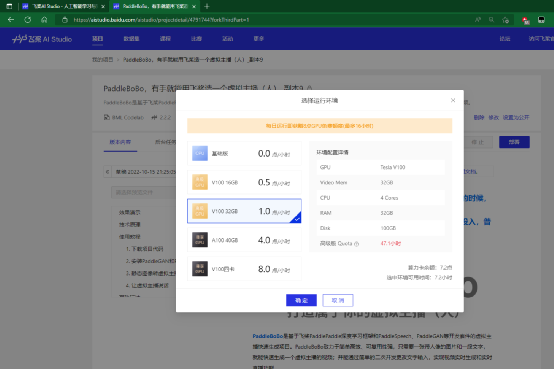
Task: Cancel the dialog with the 取消 button
Action: [x=338, y=300]
